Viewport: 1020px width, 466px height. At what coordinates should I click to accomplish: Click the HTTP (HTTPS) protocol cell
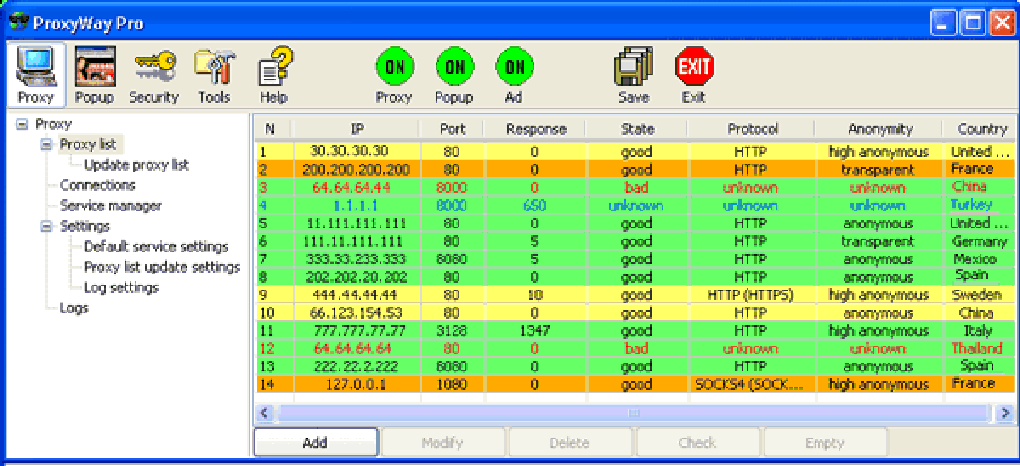click(751, 295)
